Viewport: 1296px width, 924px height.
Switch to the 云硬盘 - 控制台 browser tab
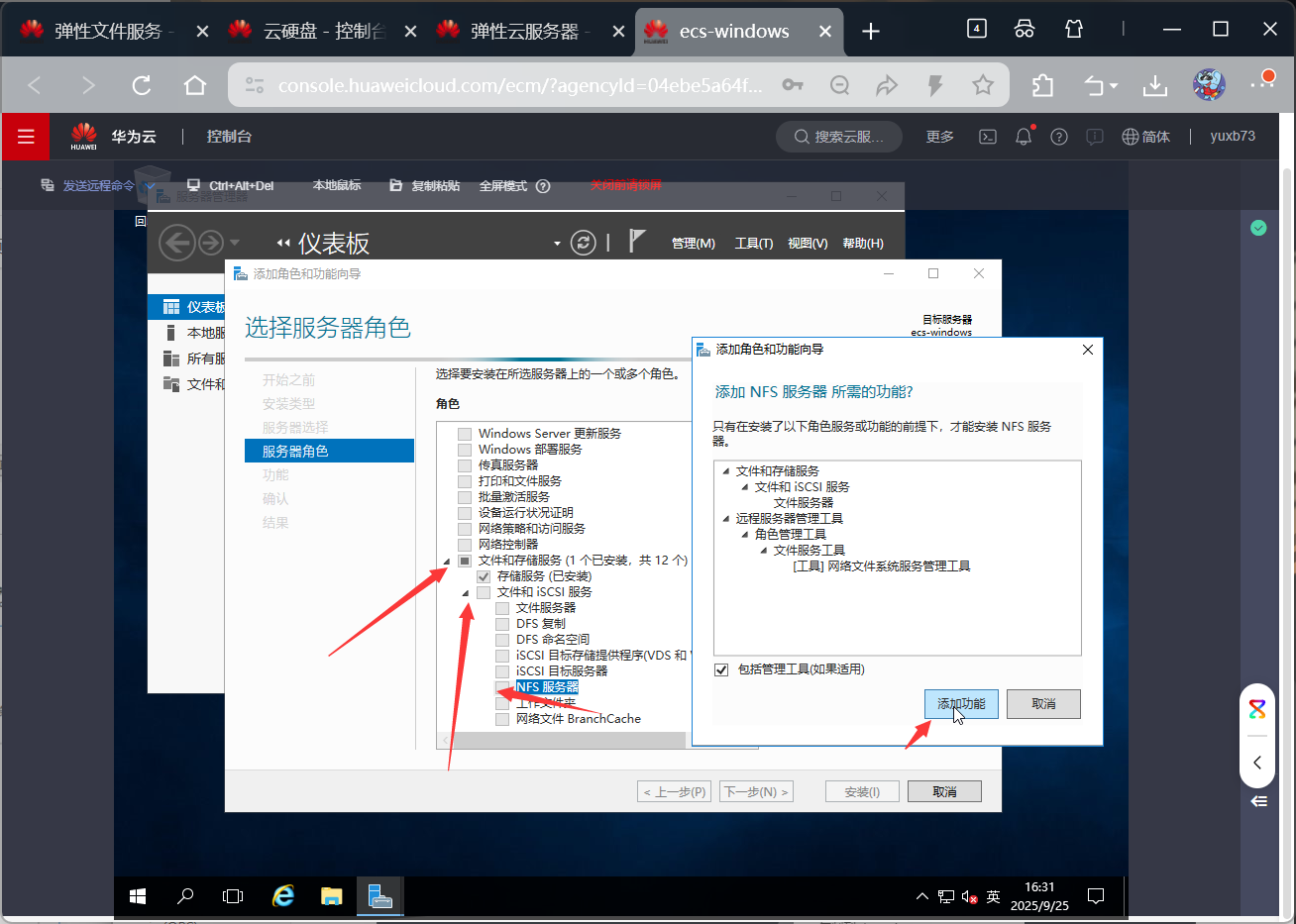(x=322, y=32)
